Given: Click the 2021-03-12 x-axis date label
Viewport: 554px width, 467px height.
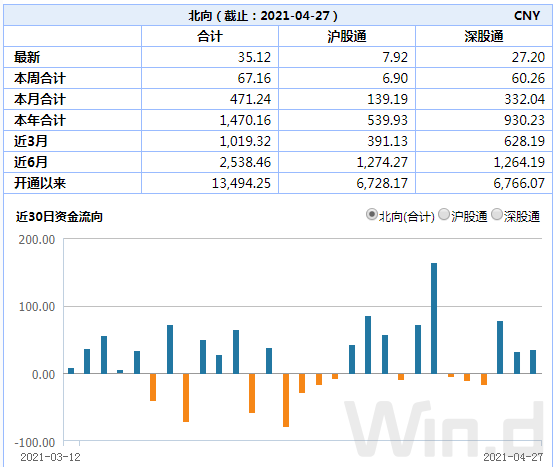Looking at the screenshot, I should click(x=50, y=457).
